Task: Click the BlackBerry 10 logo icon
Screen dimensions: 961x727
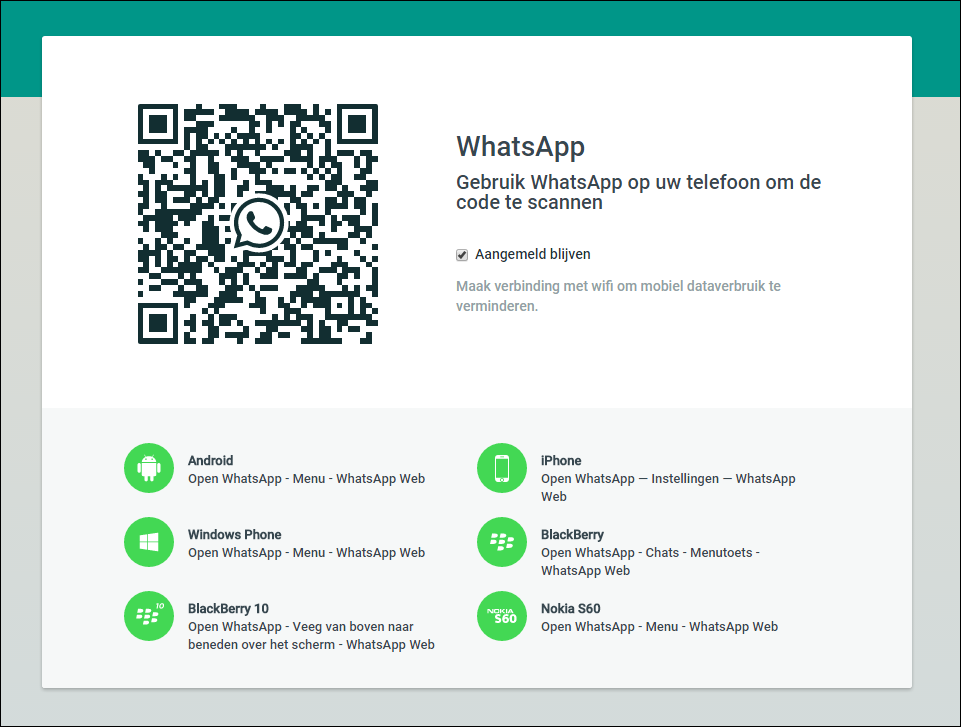Action: click(x=149, y=616)
